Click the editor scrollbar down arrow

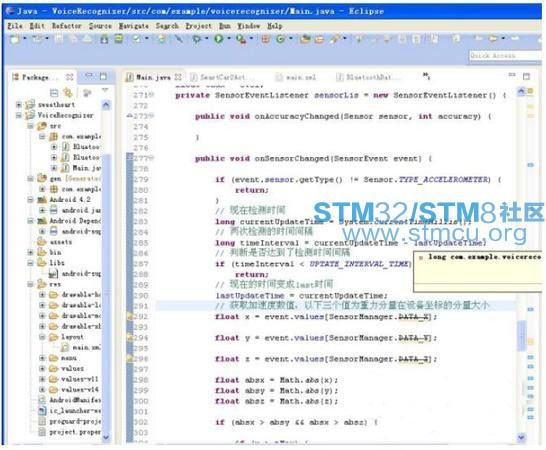521,437
